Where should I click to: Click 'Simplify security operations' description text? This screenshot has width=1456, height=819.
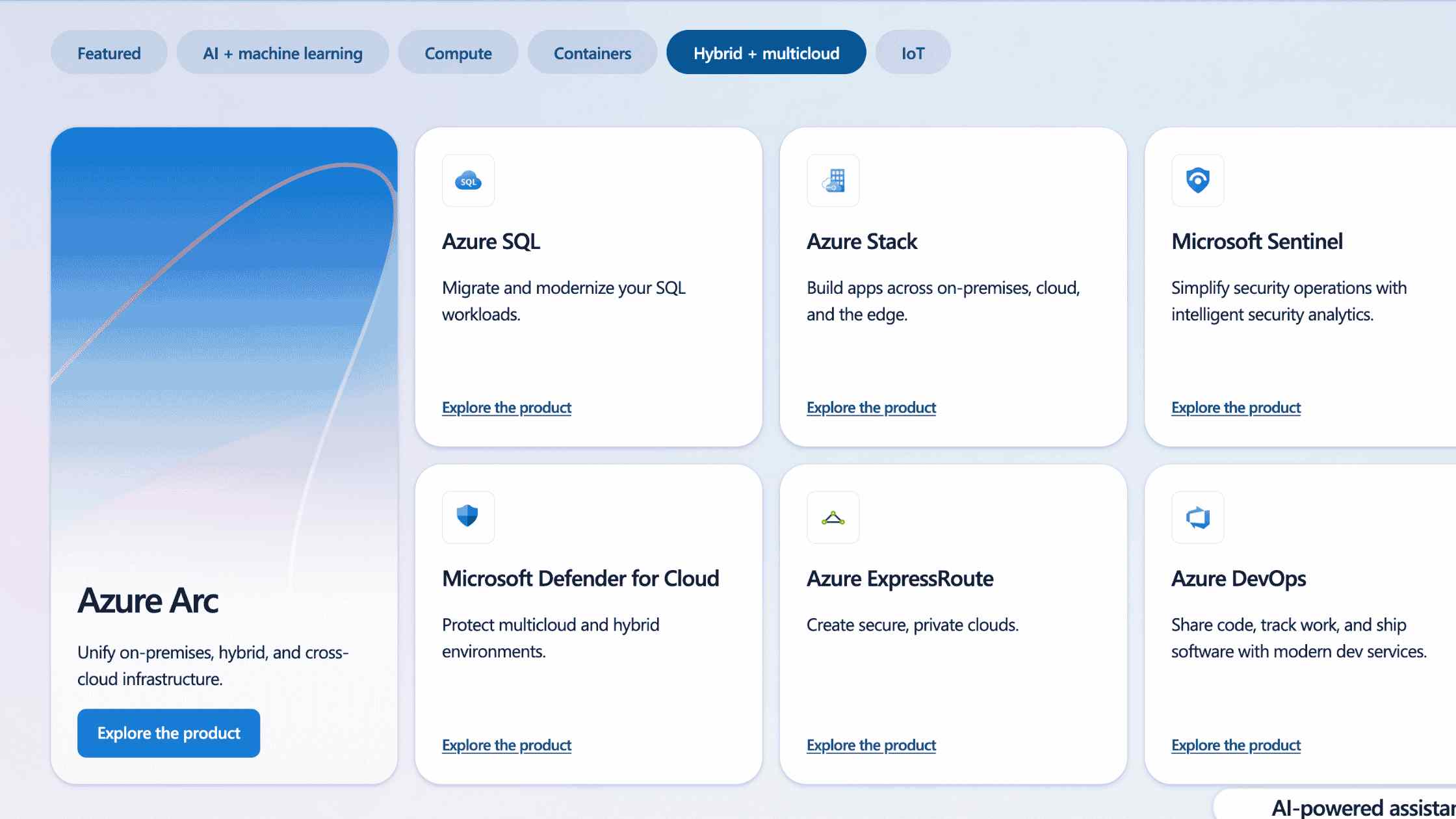click(1289, 301)
